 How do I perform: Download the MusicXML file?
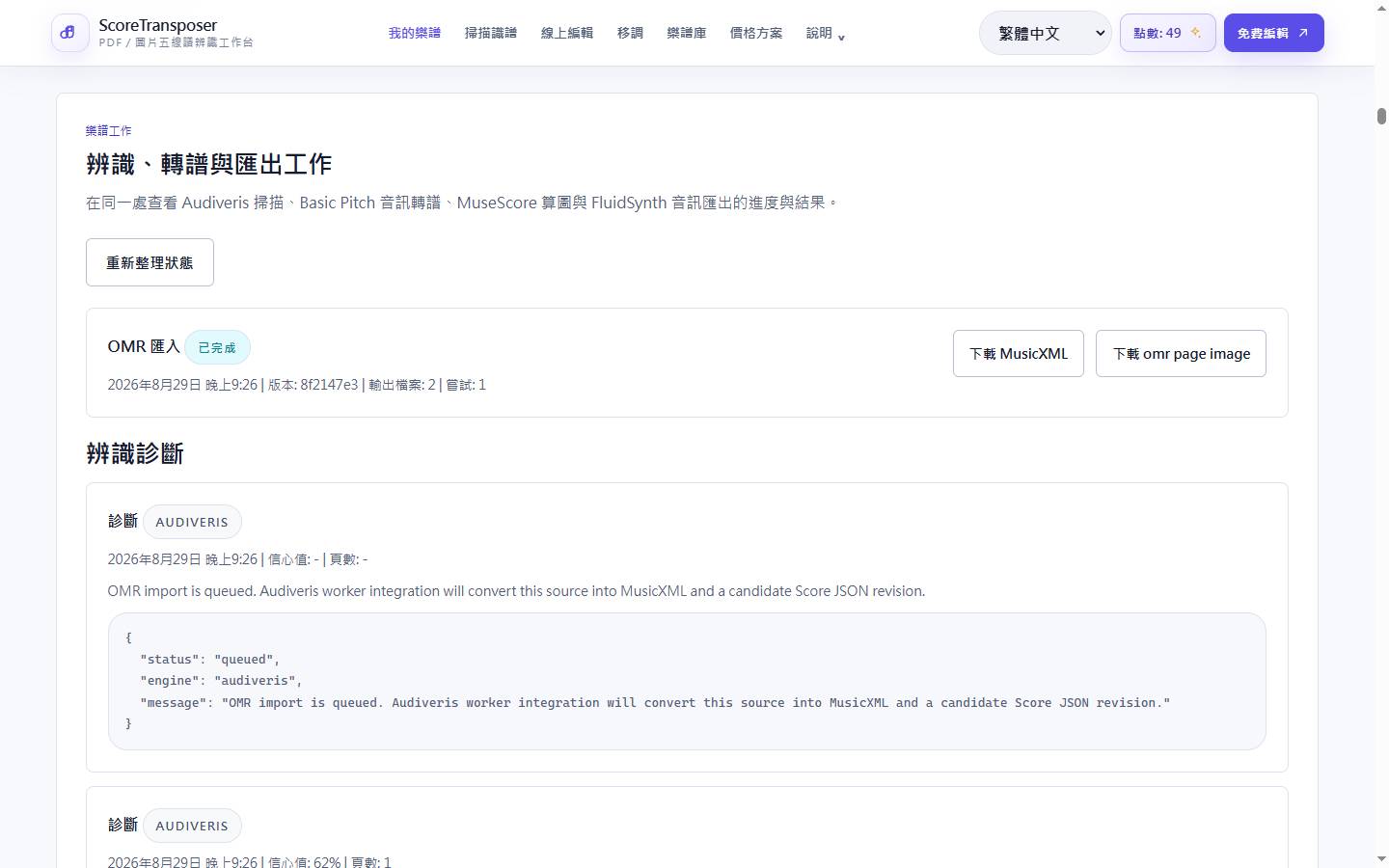[1019, 354]
